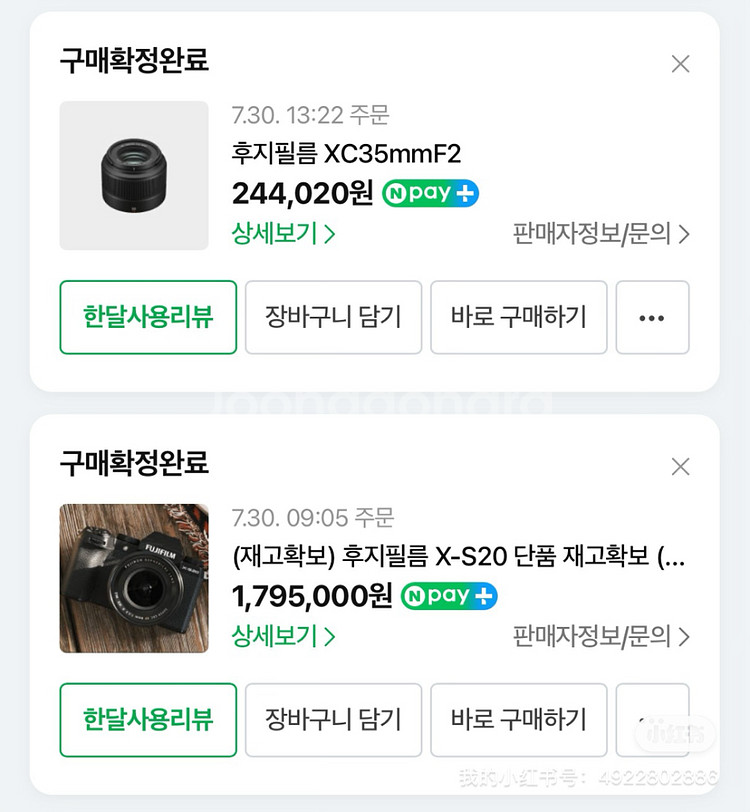Click the Npay plus badge beside 244,020원
This screenshot has width=750, height=812.
(430, 193)
